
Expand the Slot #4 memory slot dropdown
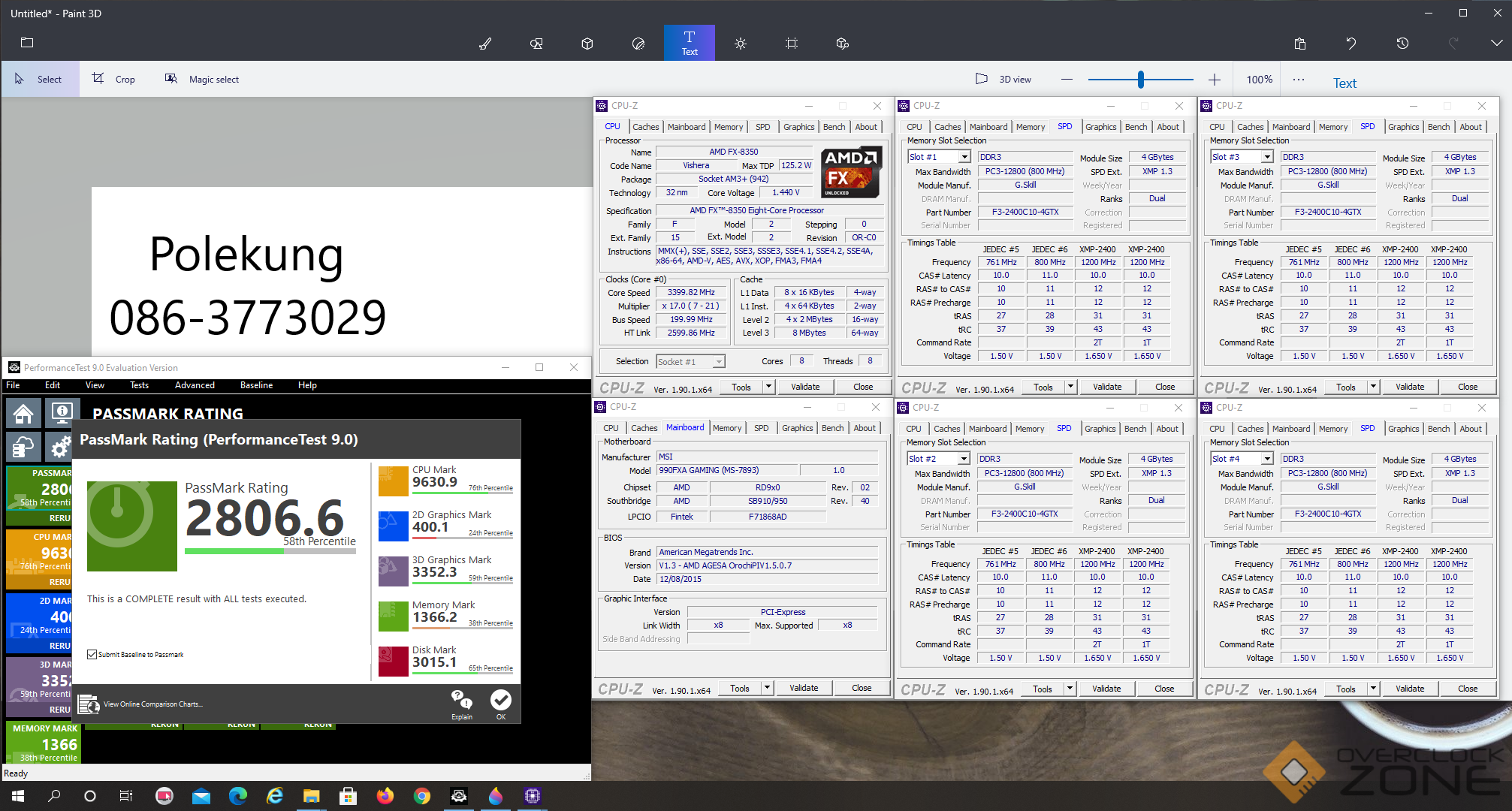tap(1266, 459)
